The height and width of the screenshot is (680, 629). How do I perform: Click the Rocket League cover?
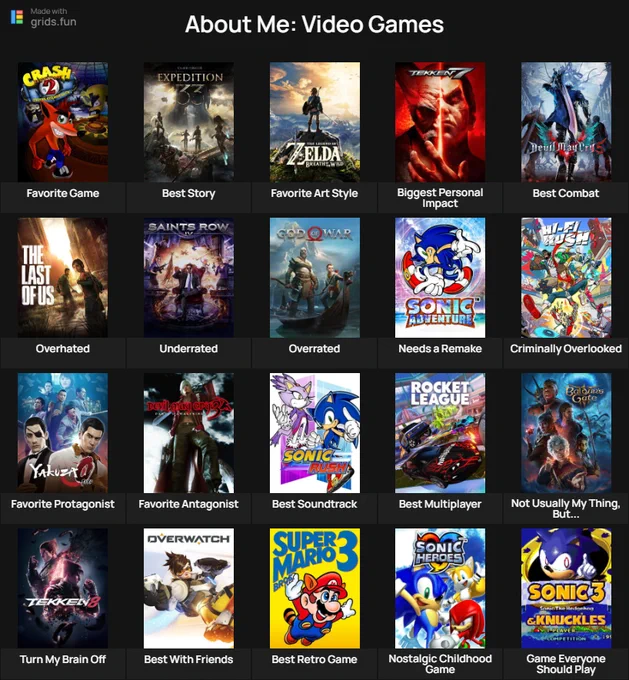pos(440,433)
